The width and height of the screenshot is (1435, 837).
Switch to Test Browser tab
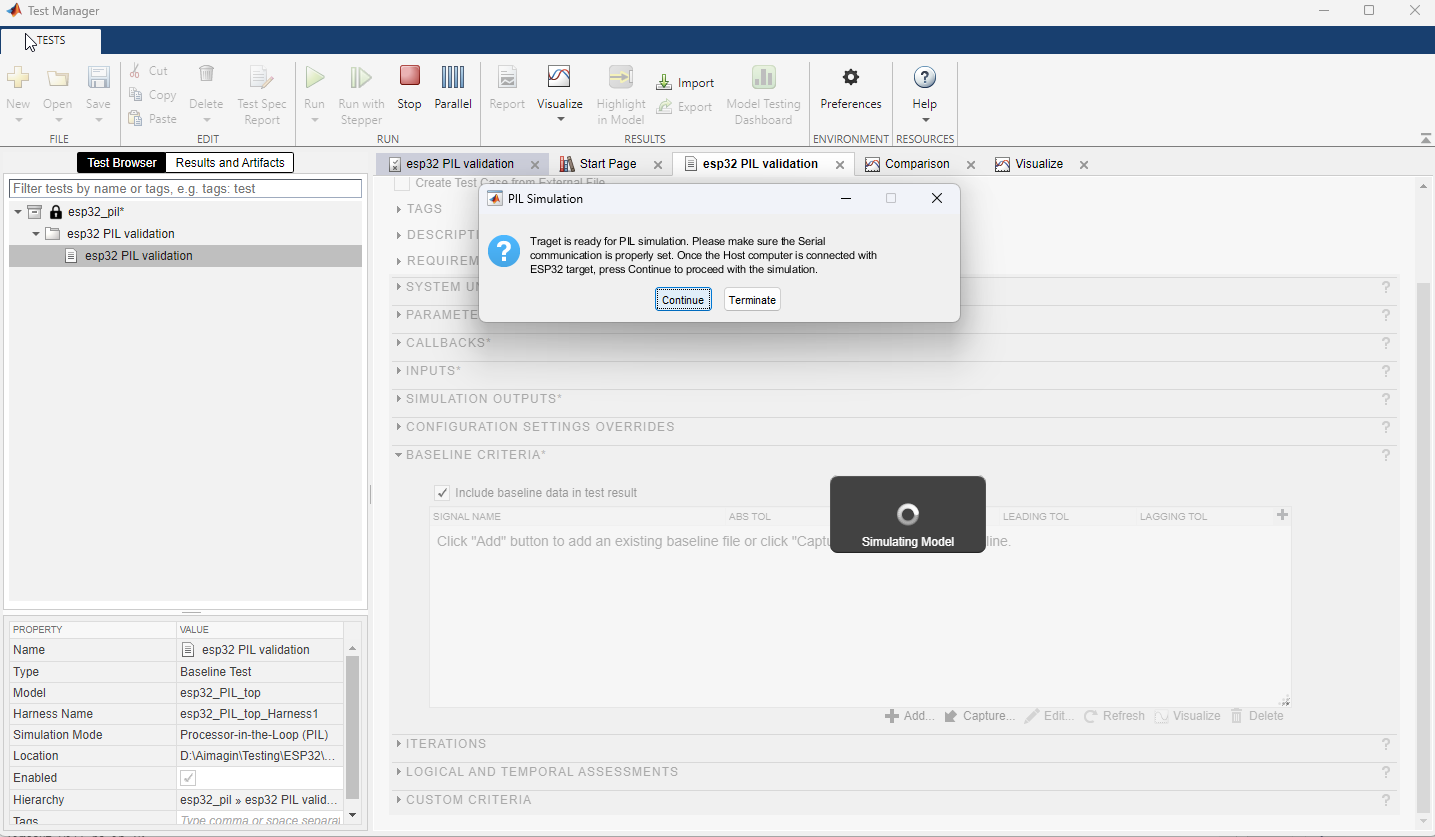pos(121,163)
